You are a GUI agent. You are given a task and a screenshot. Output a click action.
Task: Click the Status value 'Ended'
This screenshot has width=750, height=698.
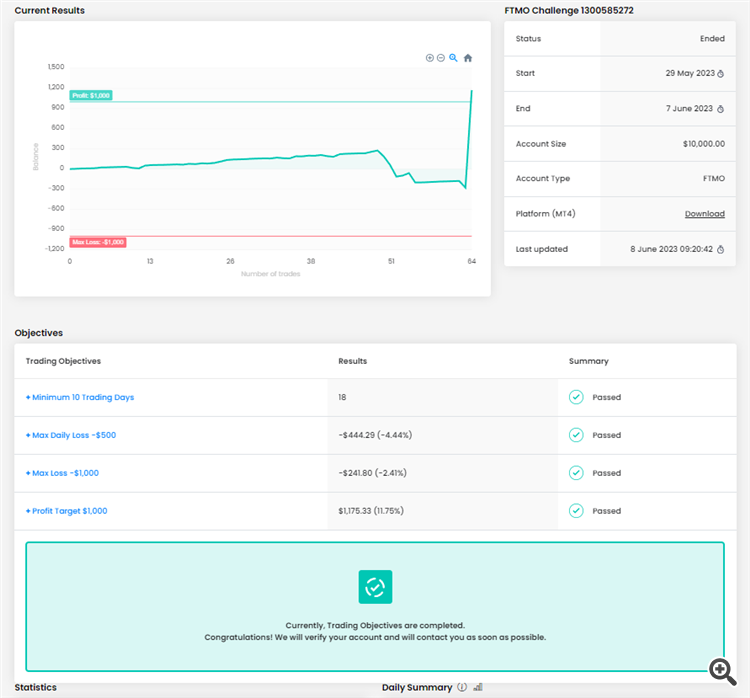pos(712,39)
